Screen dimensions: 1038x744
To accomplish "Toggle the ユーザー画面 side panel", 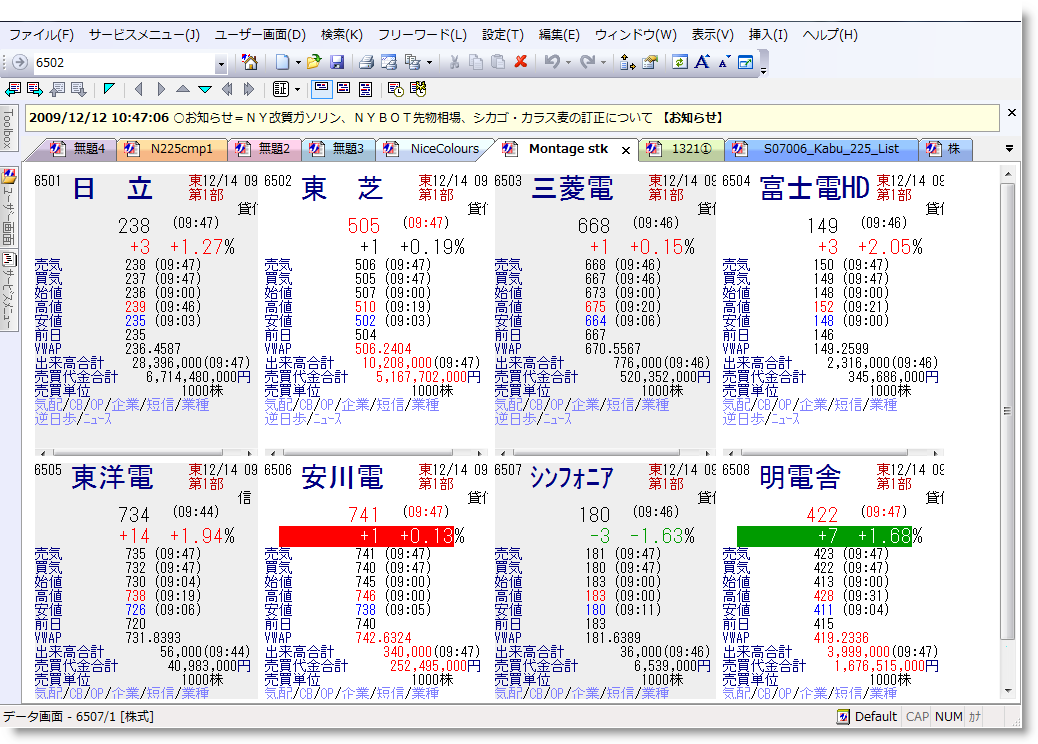I will click(x=9, y=209).
